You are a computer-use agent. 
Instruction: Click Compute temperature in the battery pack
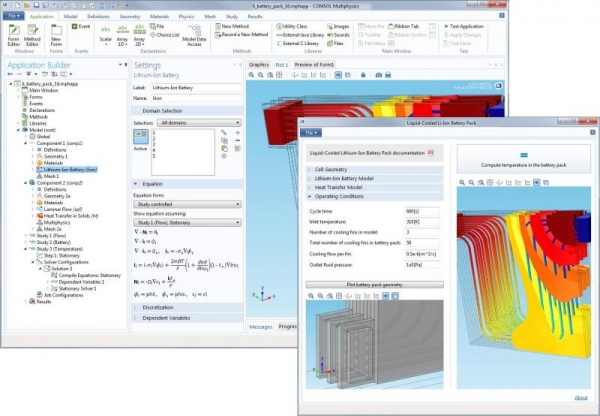(x=523, y=159)
